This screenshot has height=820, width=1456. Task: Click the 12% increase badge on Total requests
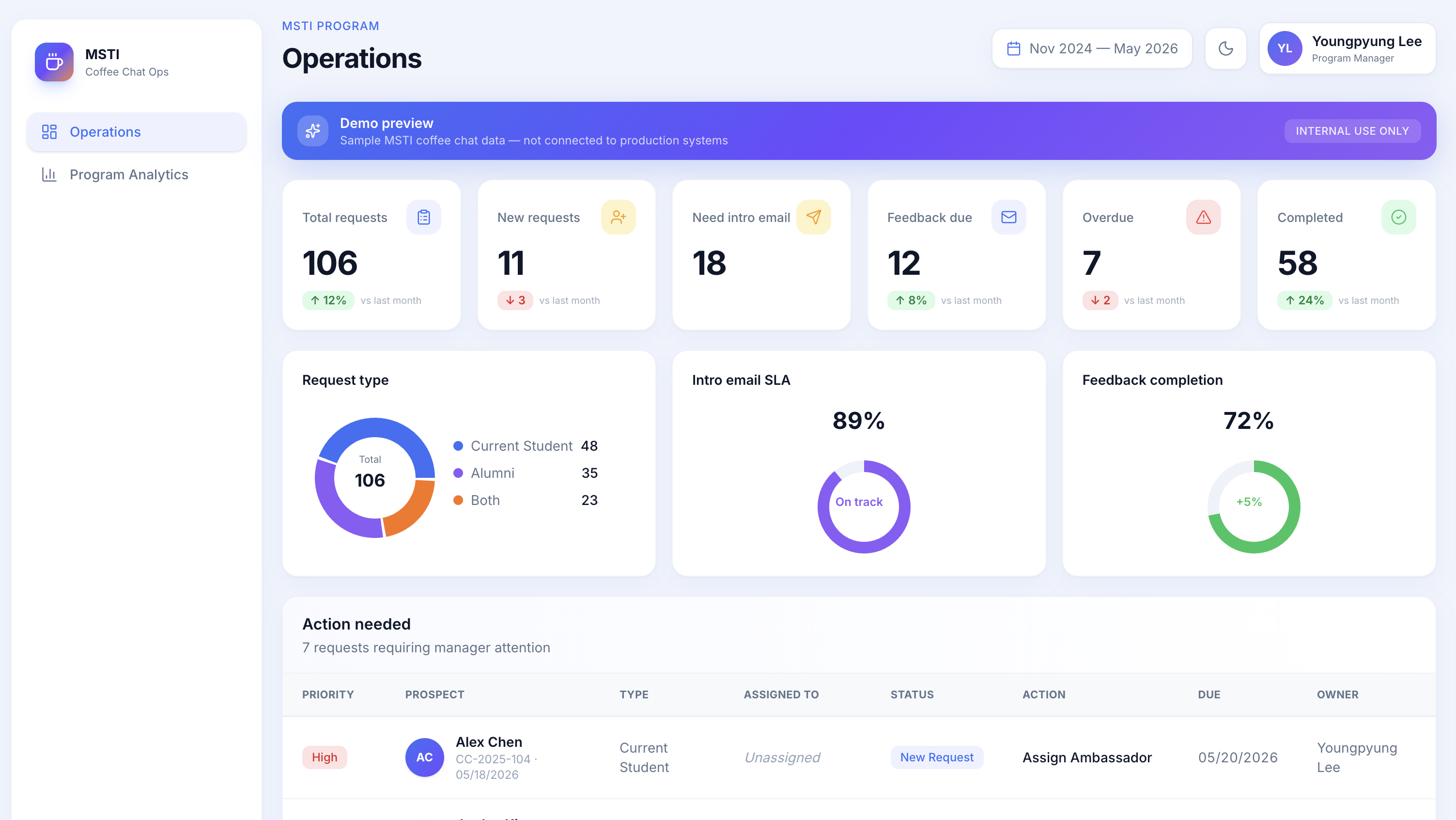point(328,300)
